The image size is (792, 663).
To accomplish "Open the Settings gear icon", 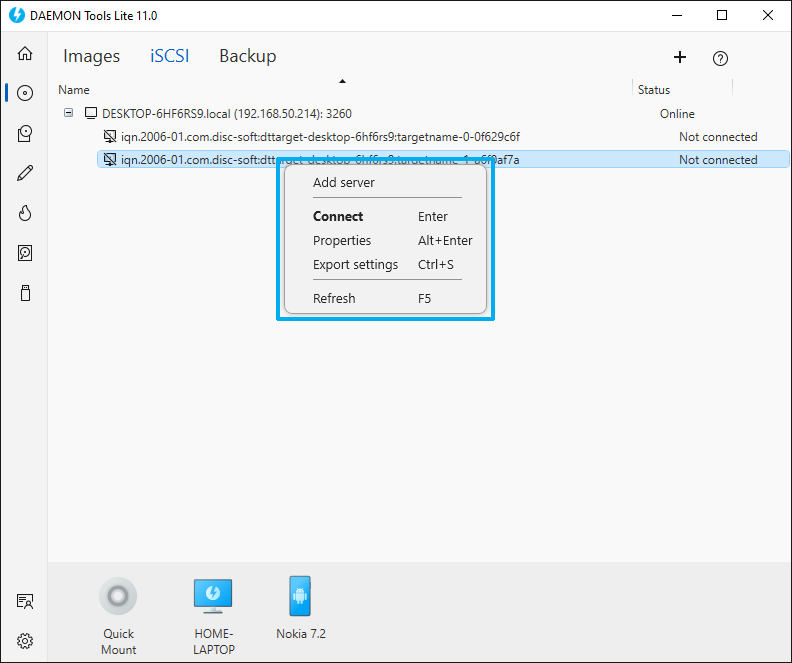I will click(25, 641).
